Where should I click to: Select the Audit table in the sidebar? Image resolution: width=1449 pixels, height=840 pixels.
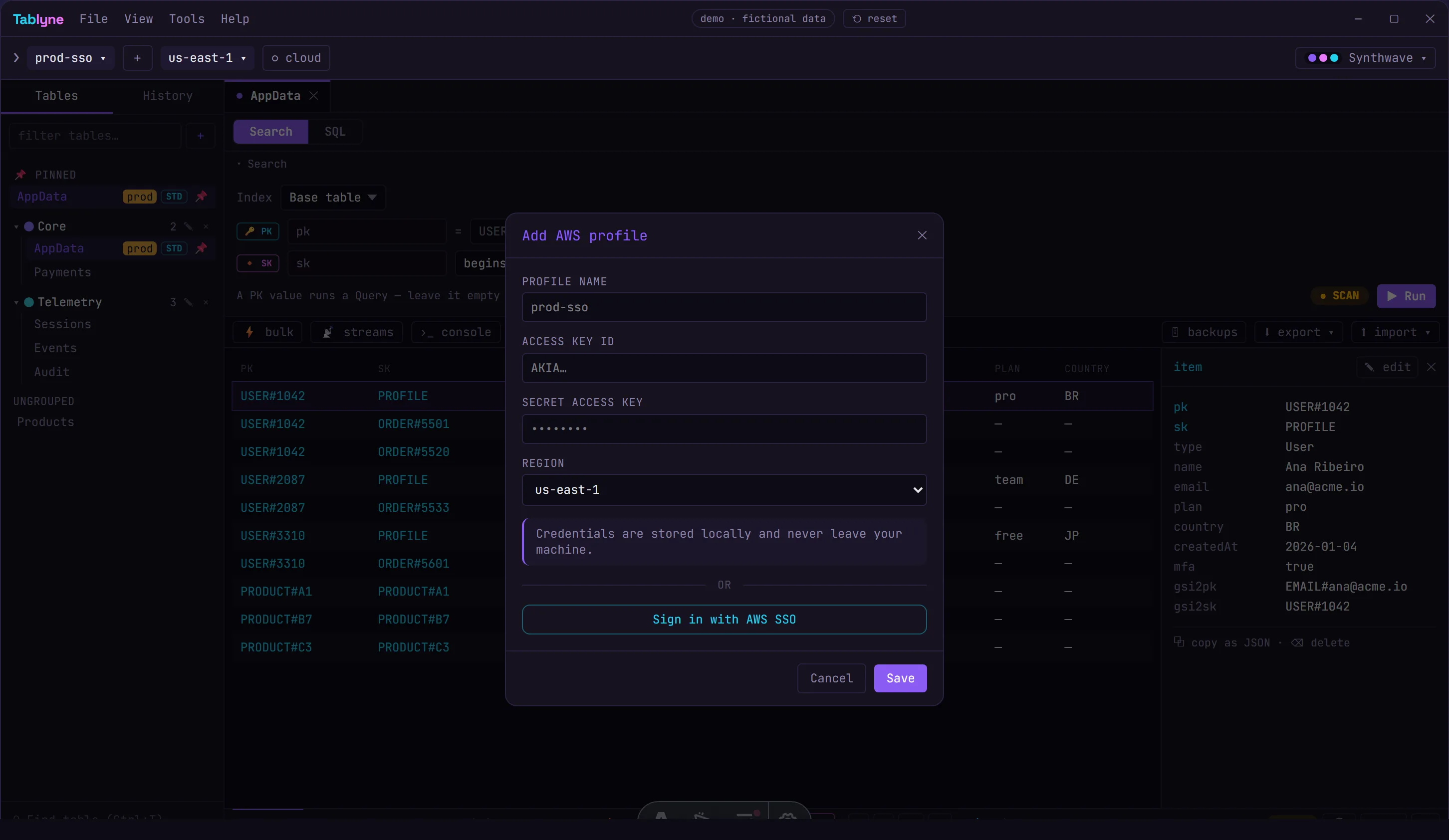coord(52,373)
